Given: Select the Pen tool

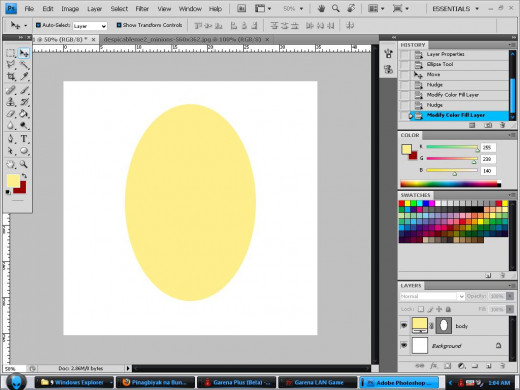Looking at the screenshot, I should [x=11, y=139].
